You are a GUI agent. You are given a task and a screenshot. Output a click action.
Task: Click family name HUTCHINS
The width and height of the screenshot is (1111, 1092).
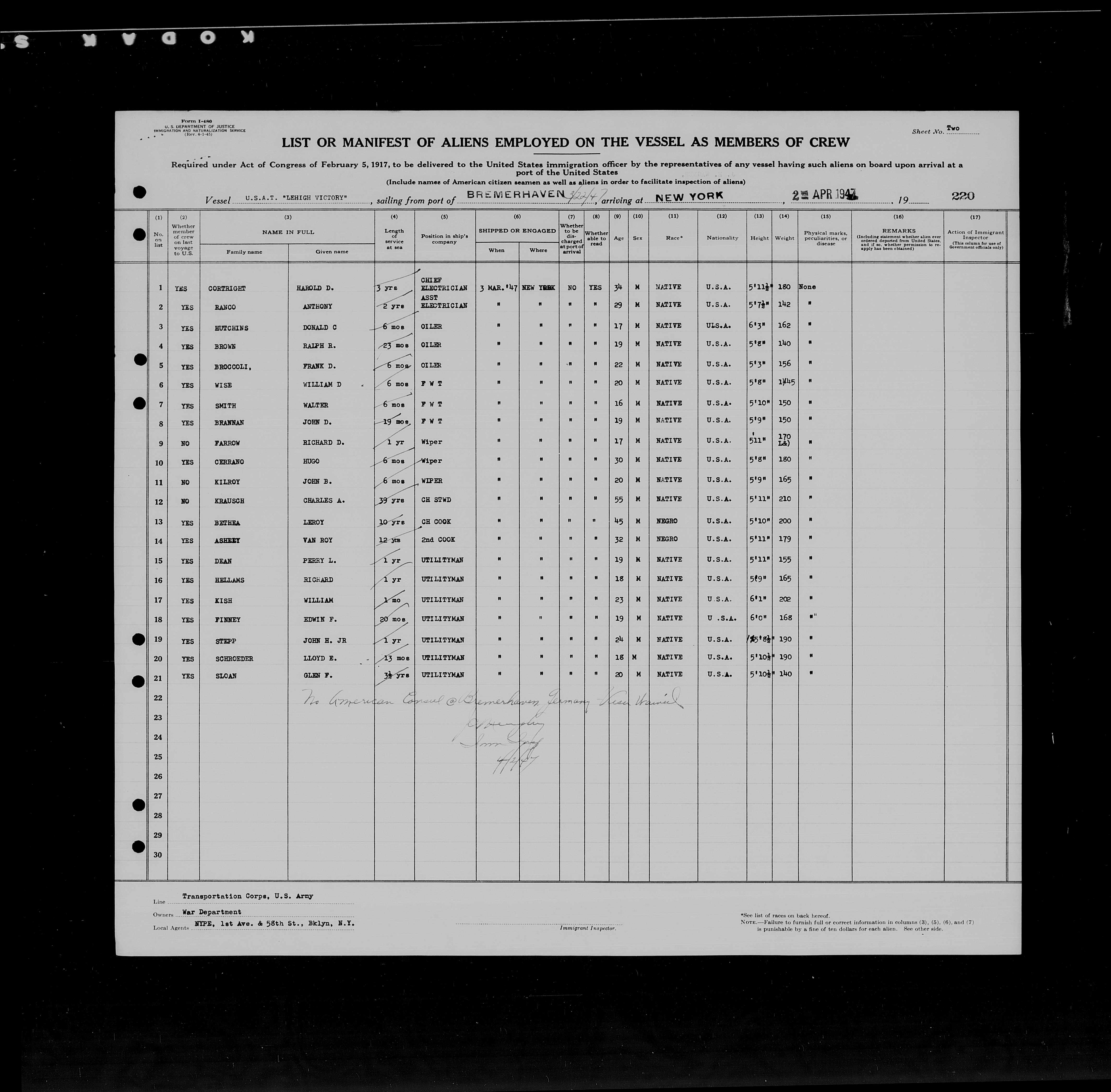tap(231, 328)
